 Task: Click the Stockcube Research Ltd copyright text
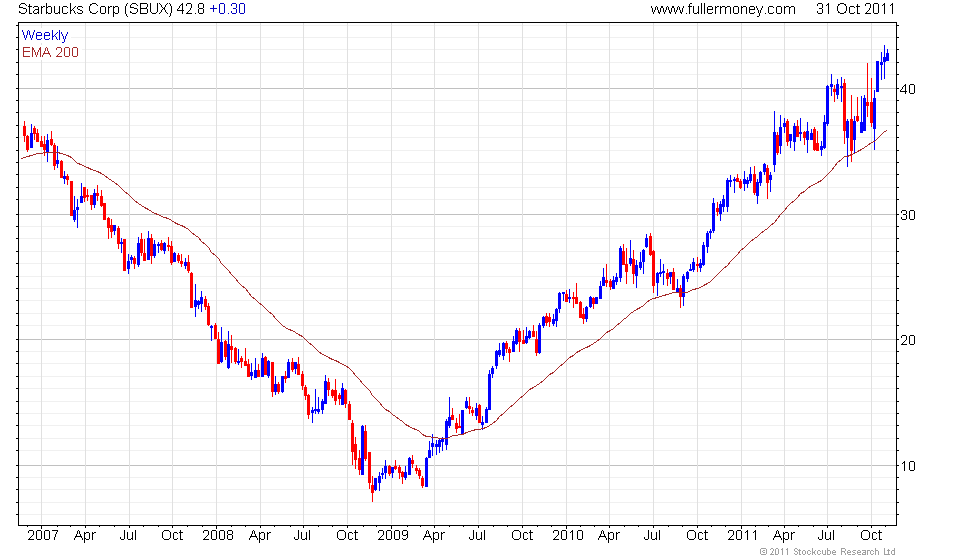pyautogui.click(x=828, y=552)
